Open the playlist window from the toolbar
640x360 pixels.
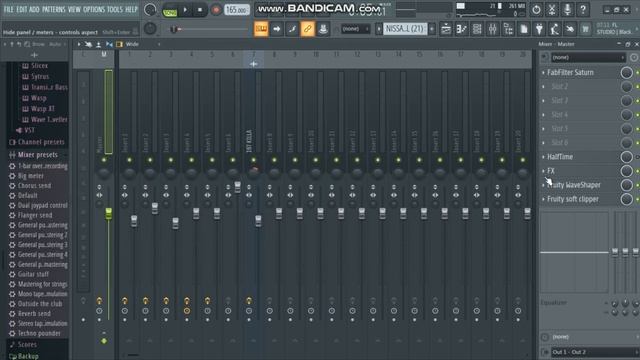point(446,29)
